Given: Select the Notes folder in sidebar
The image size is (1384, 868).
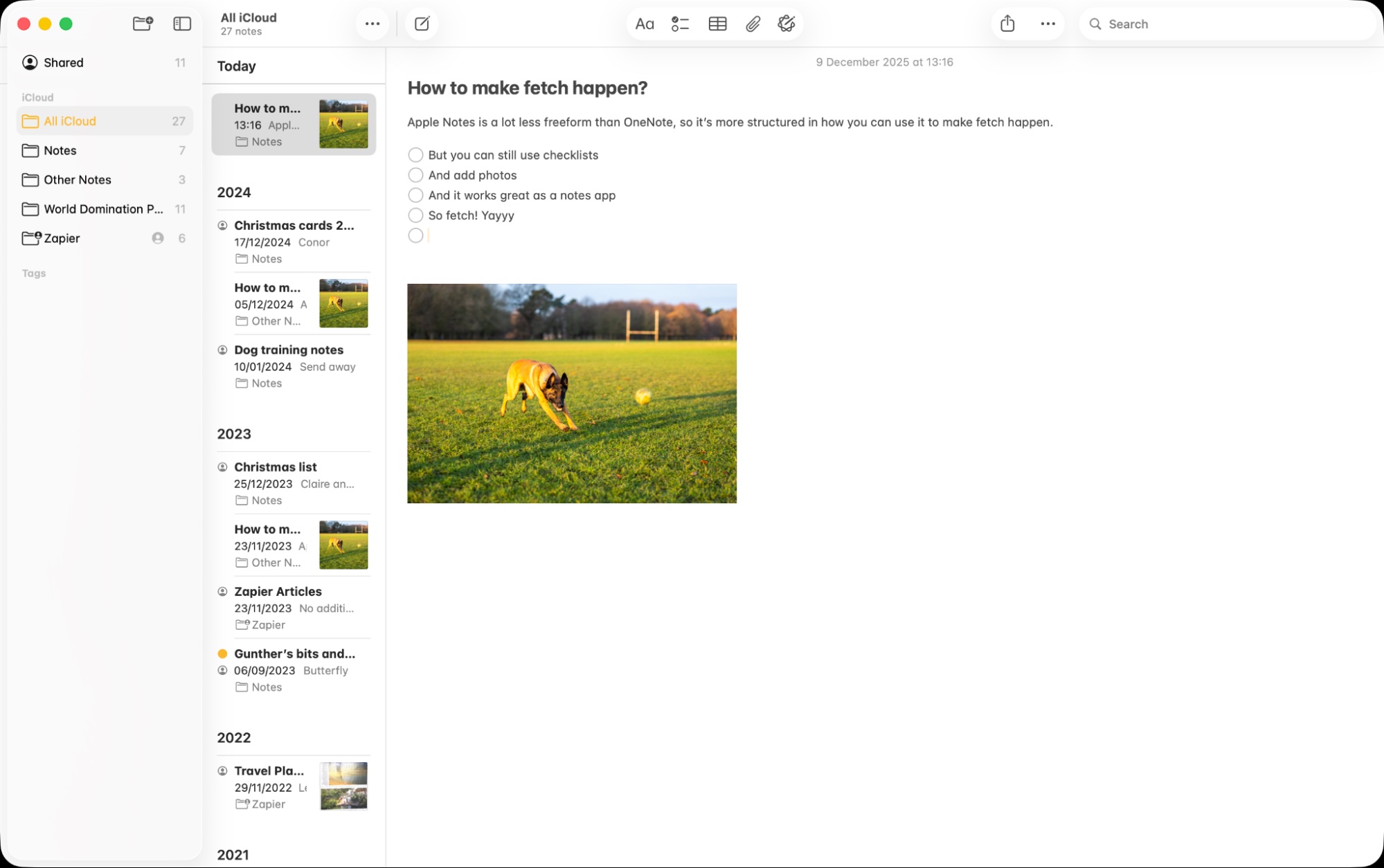Looking at the screenshot, I should click(x=60, y=150).
